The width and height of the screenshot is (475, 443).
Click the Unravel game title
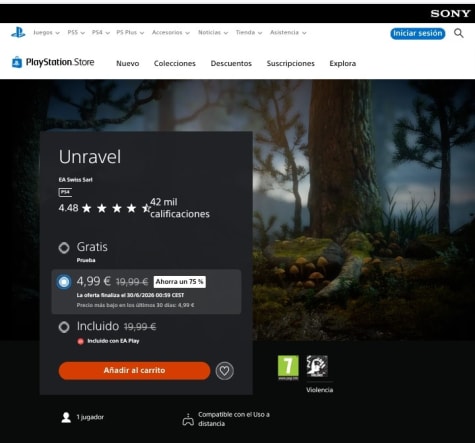point(90,157)
